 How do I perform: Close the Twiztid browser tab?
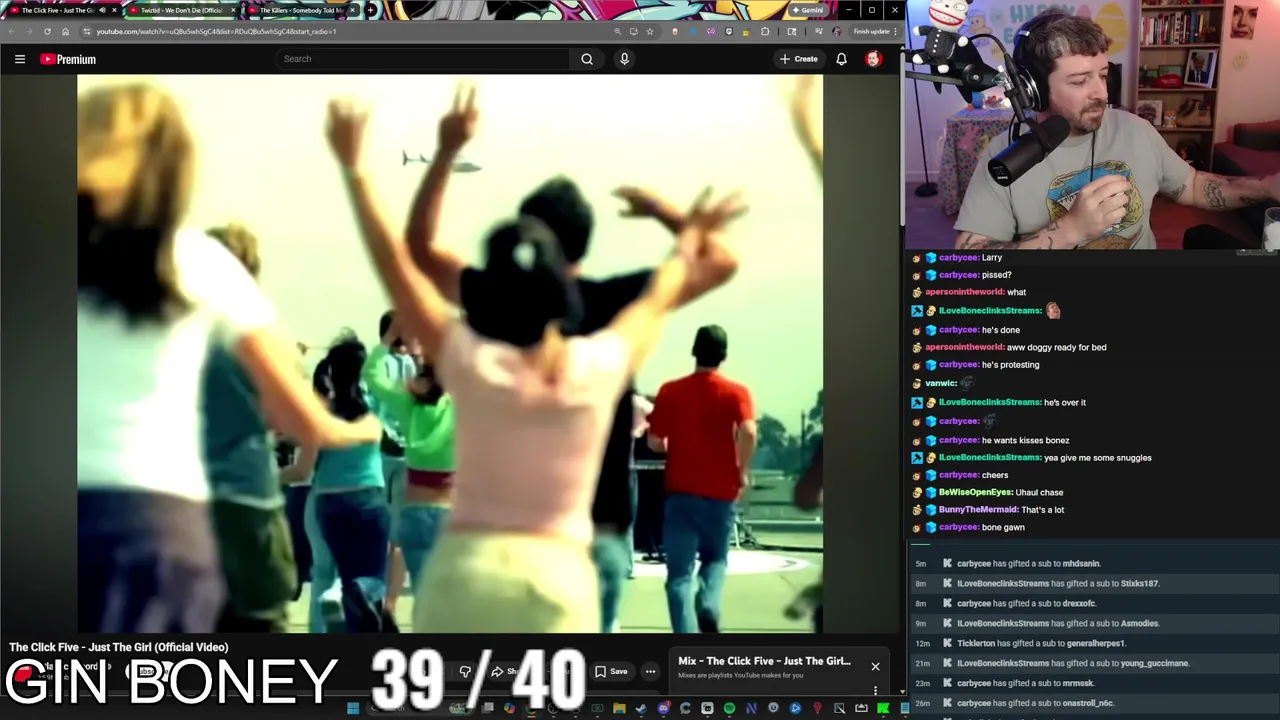click(234, 10)
